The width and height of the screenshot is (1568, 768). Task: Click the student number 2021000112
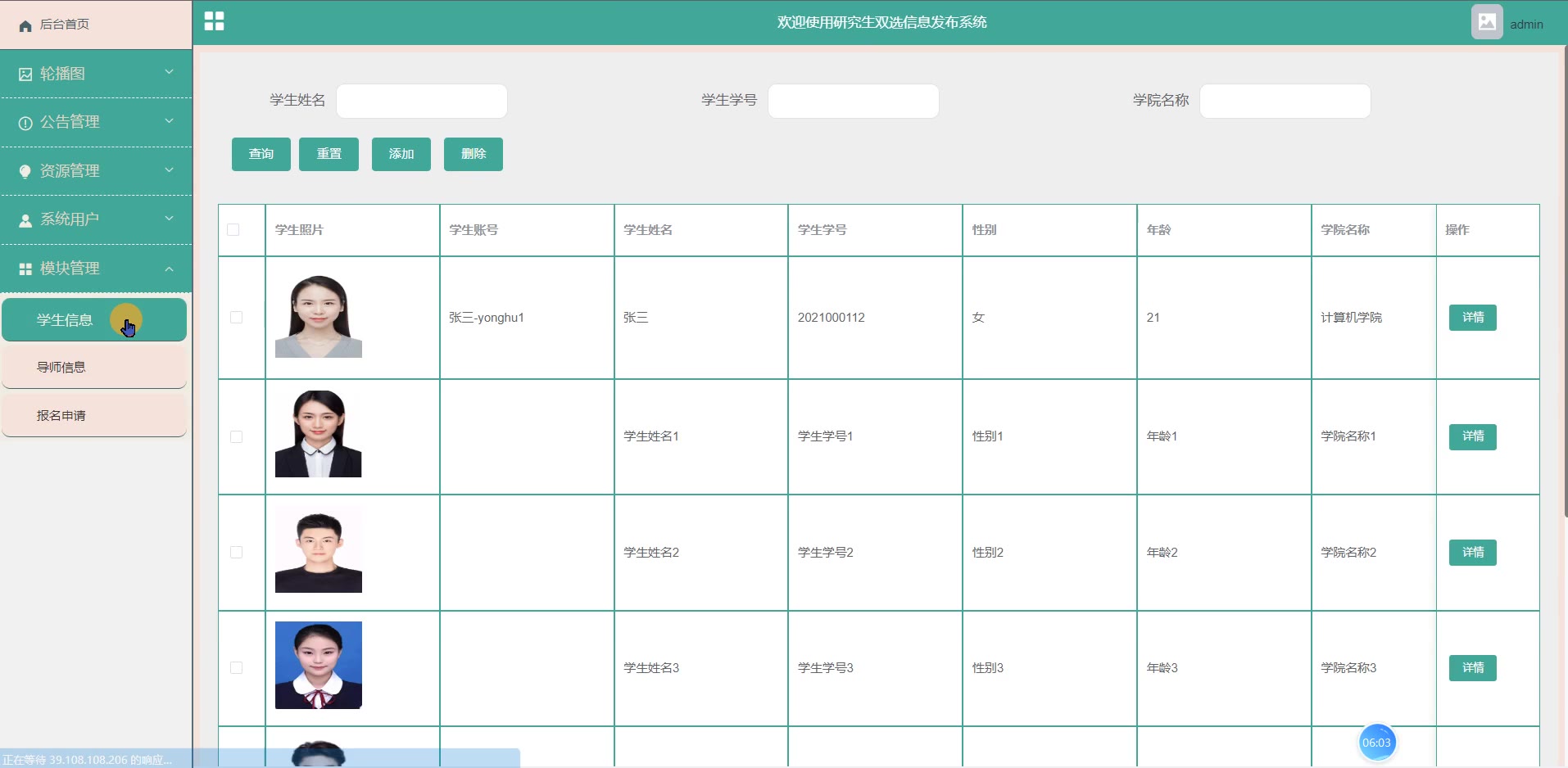tap(832, 318)
